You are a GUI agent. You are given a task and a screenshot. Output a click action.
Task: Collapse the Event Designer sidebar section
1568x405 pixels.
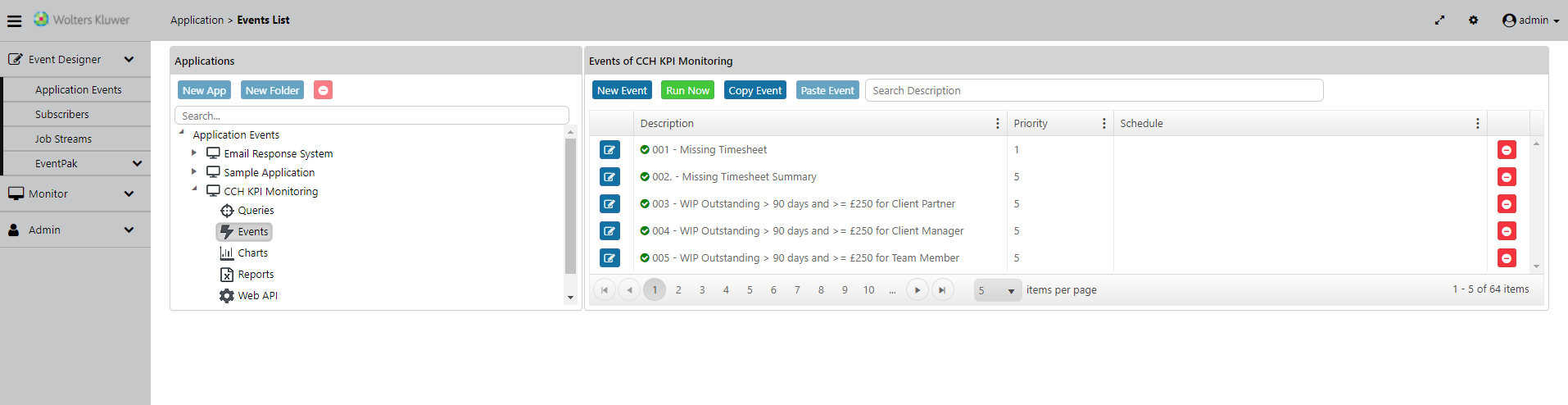coord(129,59)
